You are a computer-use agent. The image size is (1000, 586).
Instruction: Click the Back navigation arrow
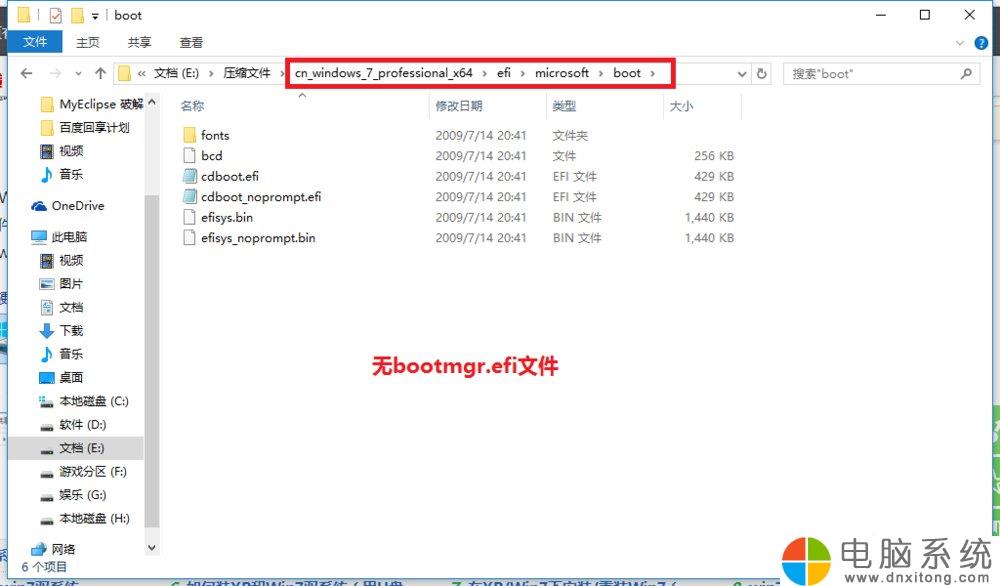pyautogui.click(x=26, y=73)
